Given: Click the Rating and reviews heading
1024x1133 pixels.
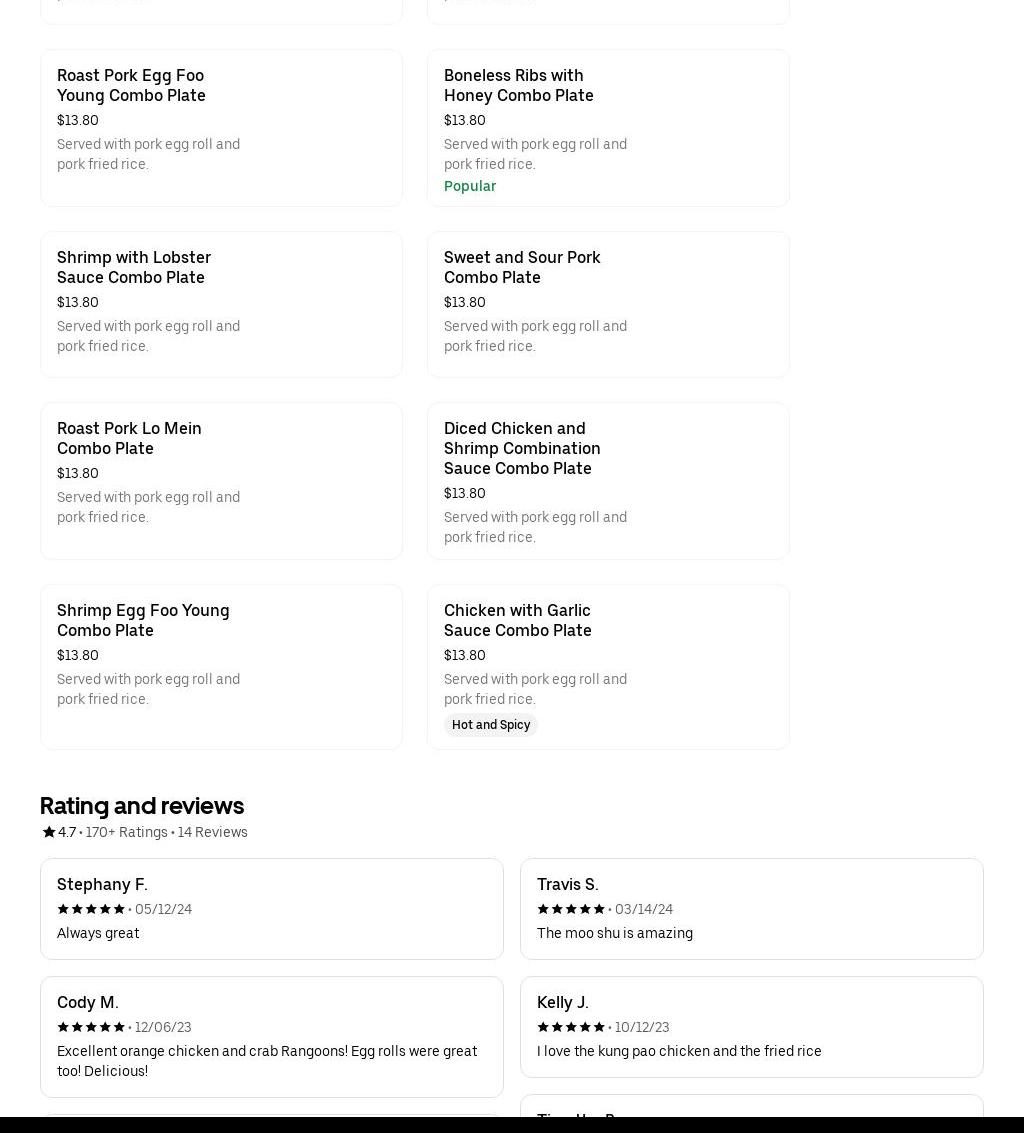Looking at the screenshot, I should click(142, 805).
